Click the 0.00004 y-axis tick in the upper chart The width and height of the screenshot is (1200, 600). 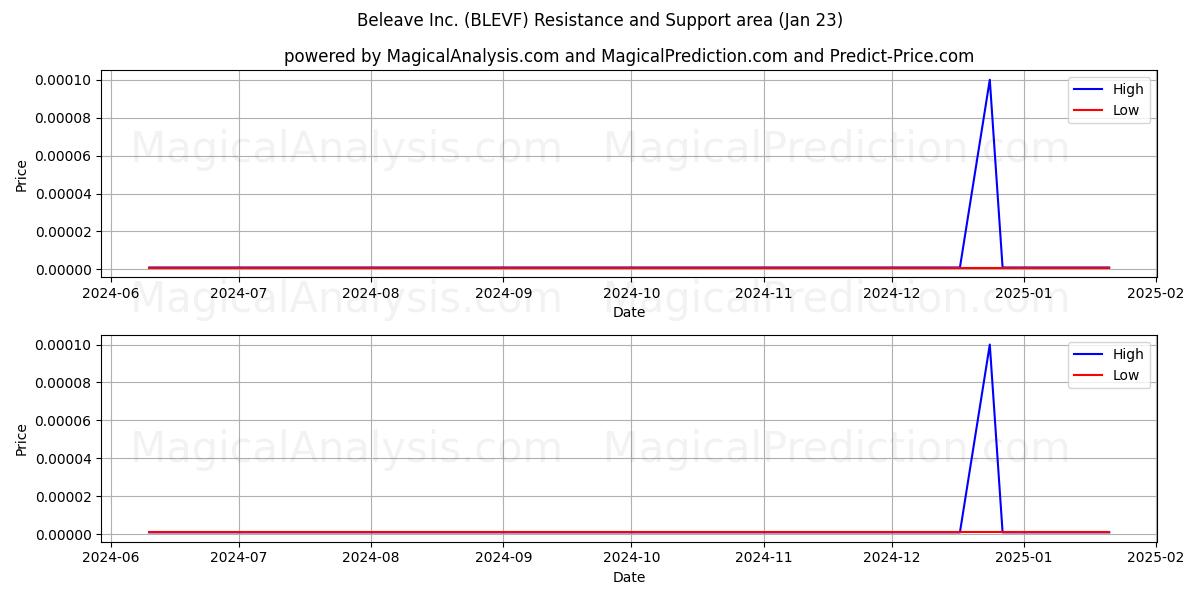tap(62, 194)
